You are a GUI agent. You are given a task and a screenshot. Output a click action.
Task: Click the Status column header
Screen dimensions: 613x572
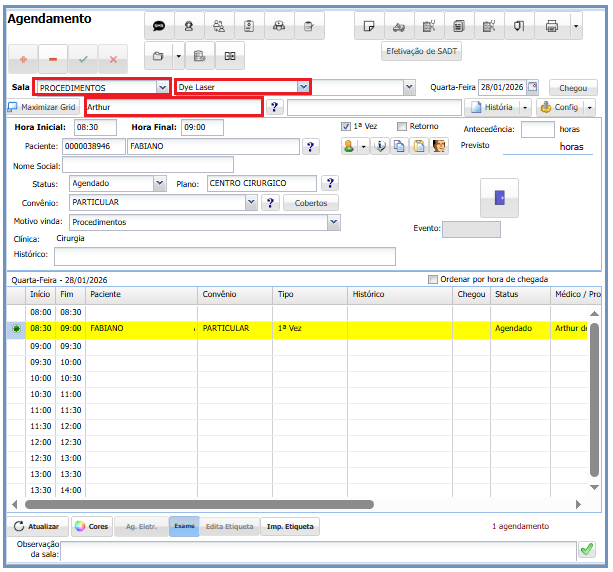[x=507, y=295]
